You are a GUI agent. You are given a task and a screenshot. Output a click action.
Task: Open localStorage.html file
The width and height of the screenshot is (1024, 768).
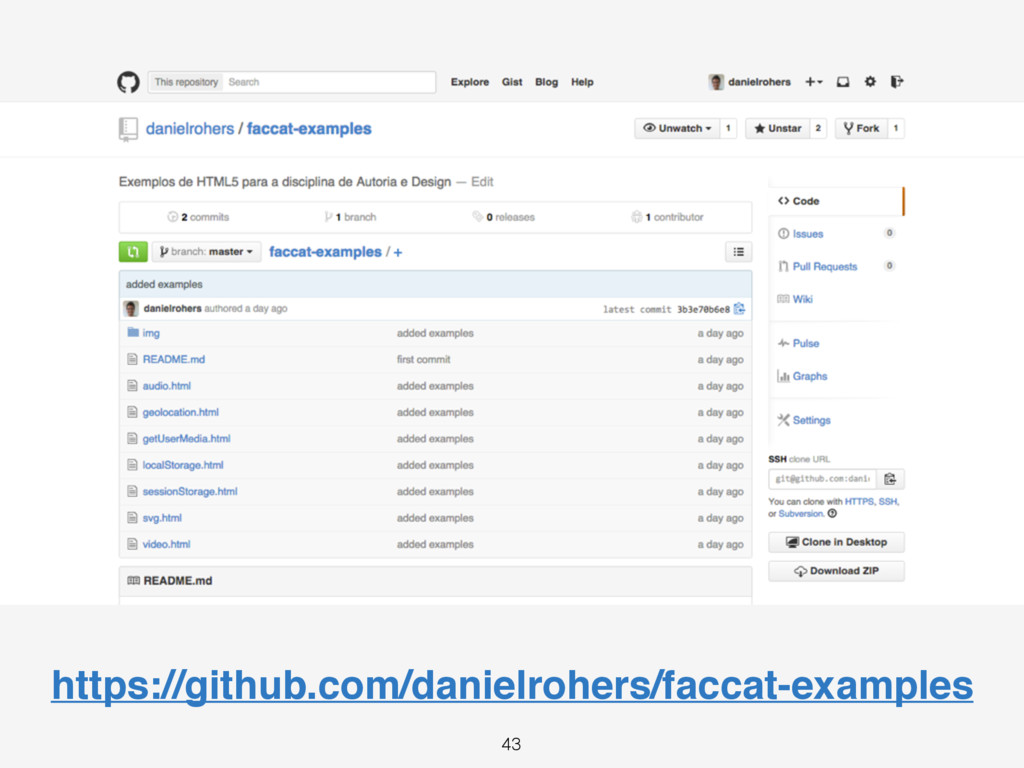183,465
